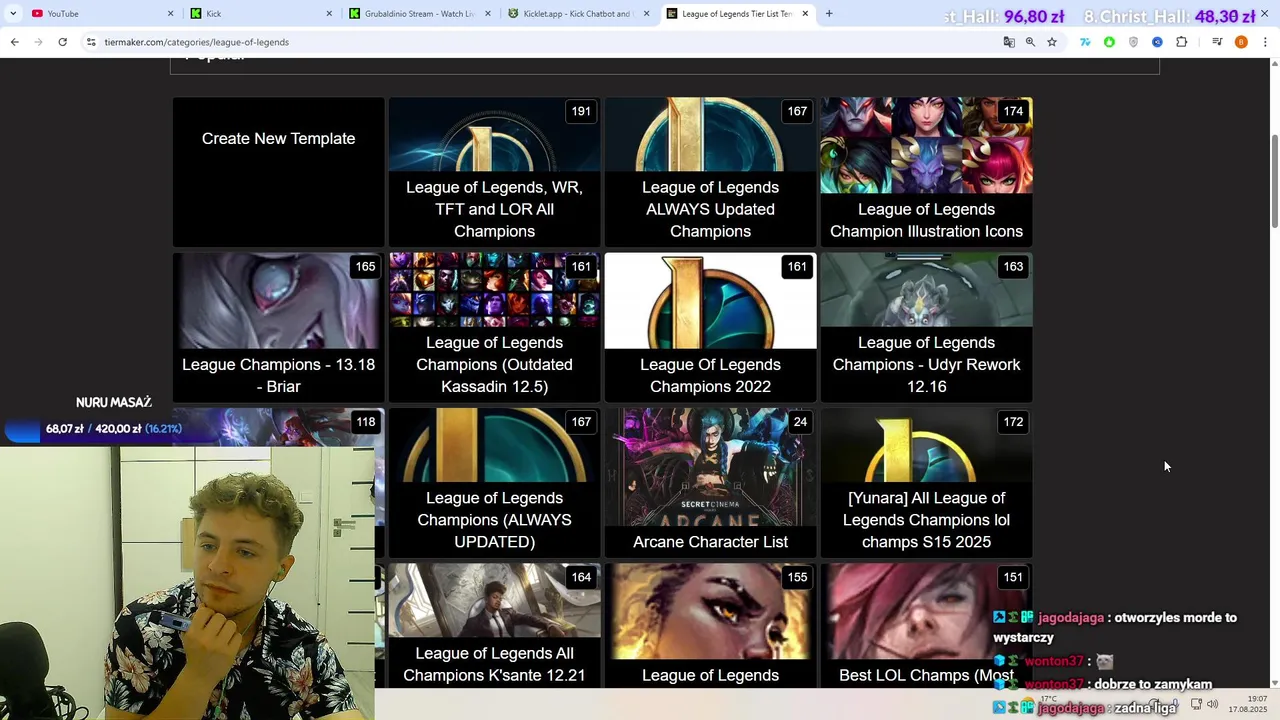Open the media control icon in toolbar

click(1217, 42)
